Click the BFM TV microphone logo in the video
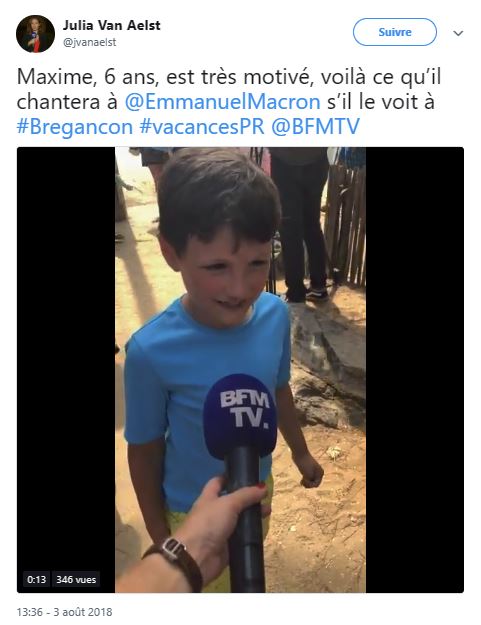Image resolution: width=481 pixels, height=625 pixels. point(244,409)
